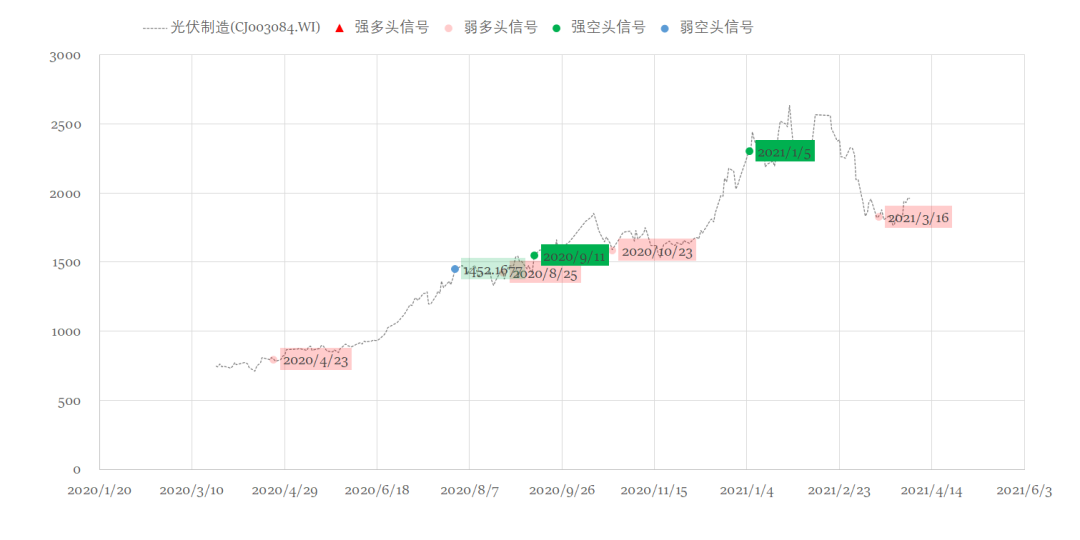Click the 2021/6/3 horizontal axis date label

coord(1023,490)
